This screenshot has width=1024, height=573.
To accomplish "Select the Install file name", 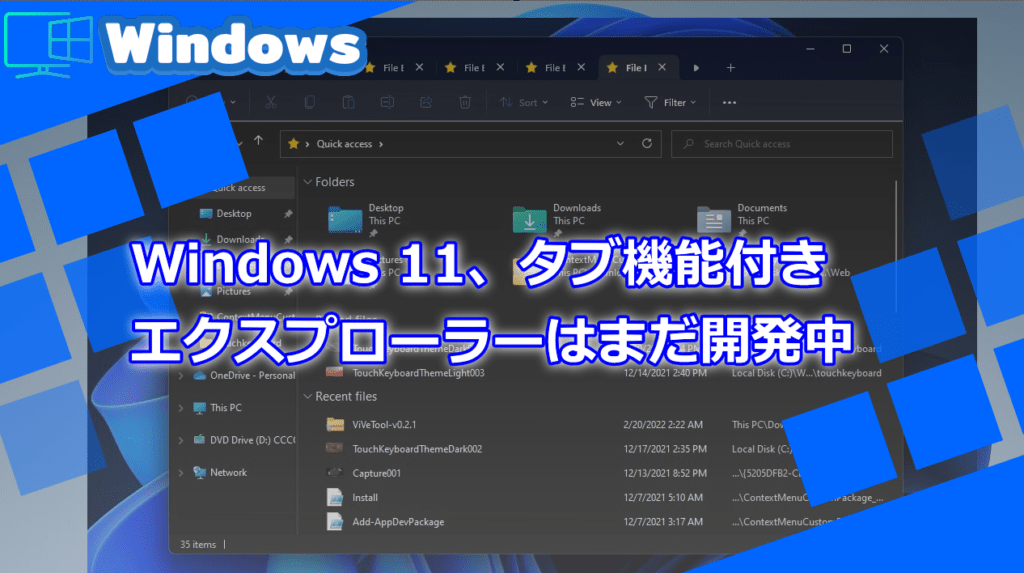I will (365, 498).
